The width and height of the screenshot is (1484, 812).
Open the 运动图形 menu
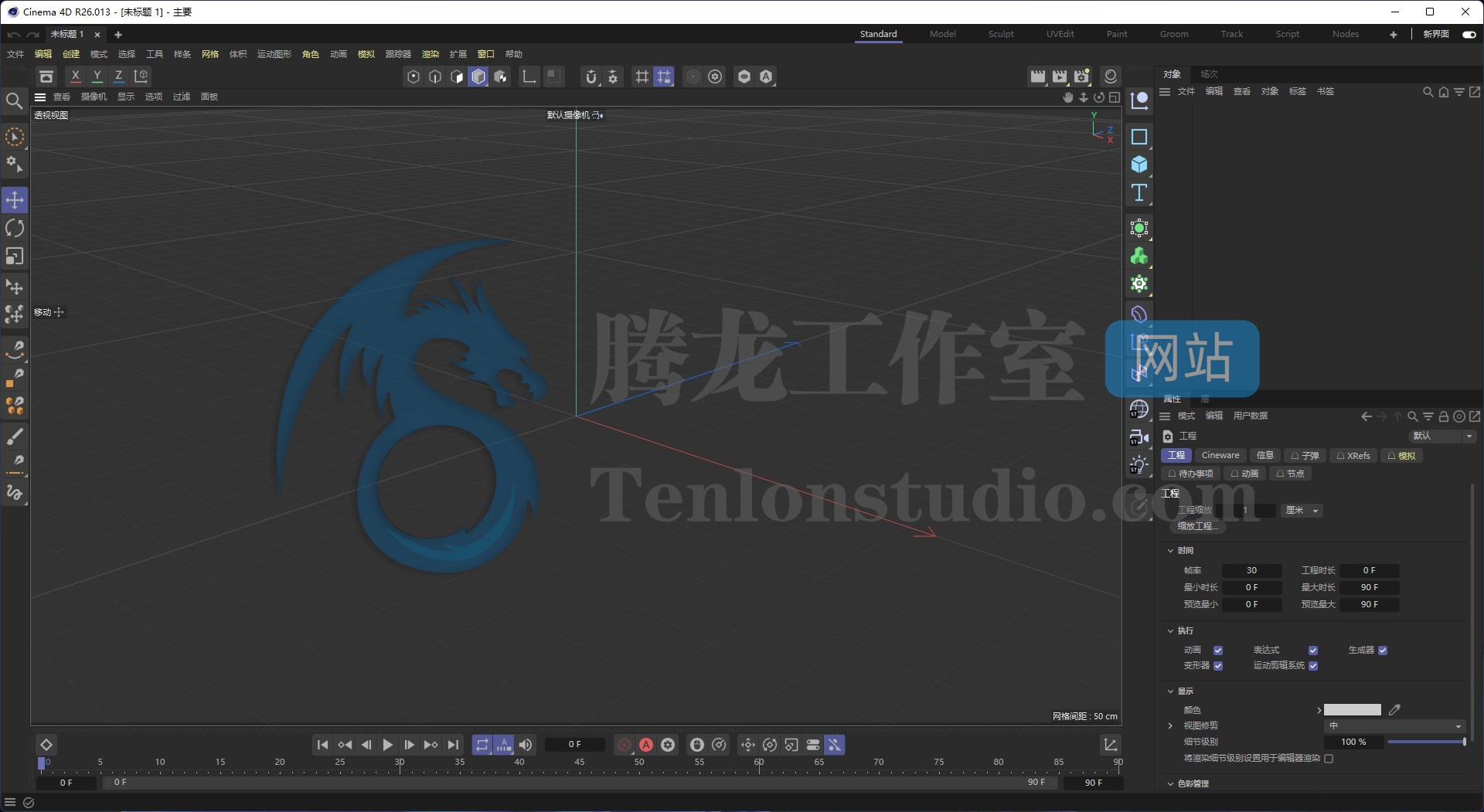274,54
